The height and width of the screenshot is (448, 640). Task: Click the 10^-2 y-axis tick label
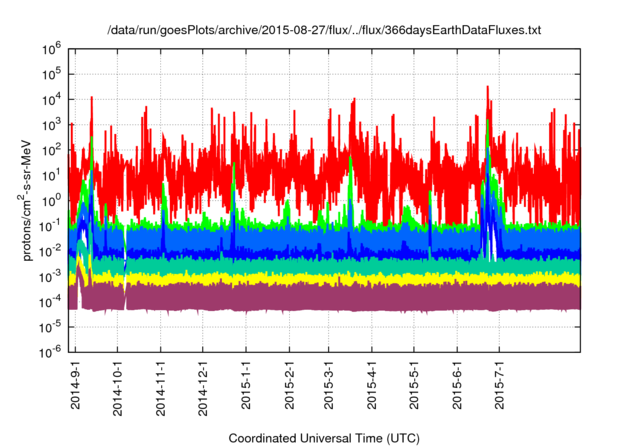pyautogui.click(x=50, y=252)
